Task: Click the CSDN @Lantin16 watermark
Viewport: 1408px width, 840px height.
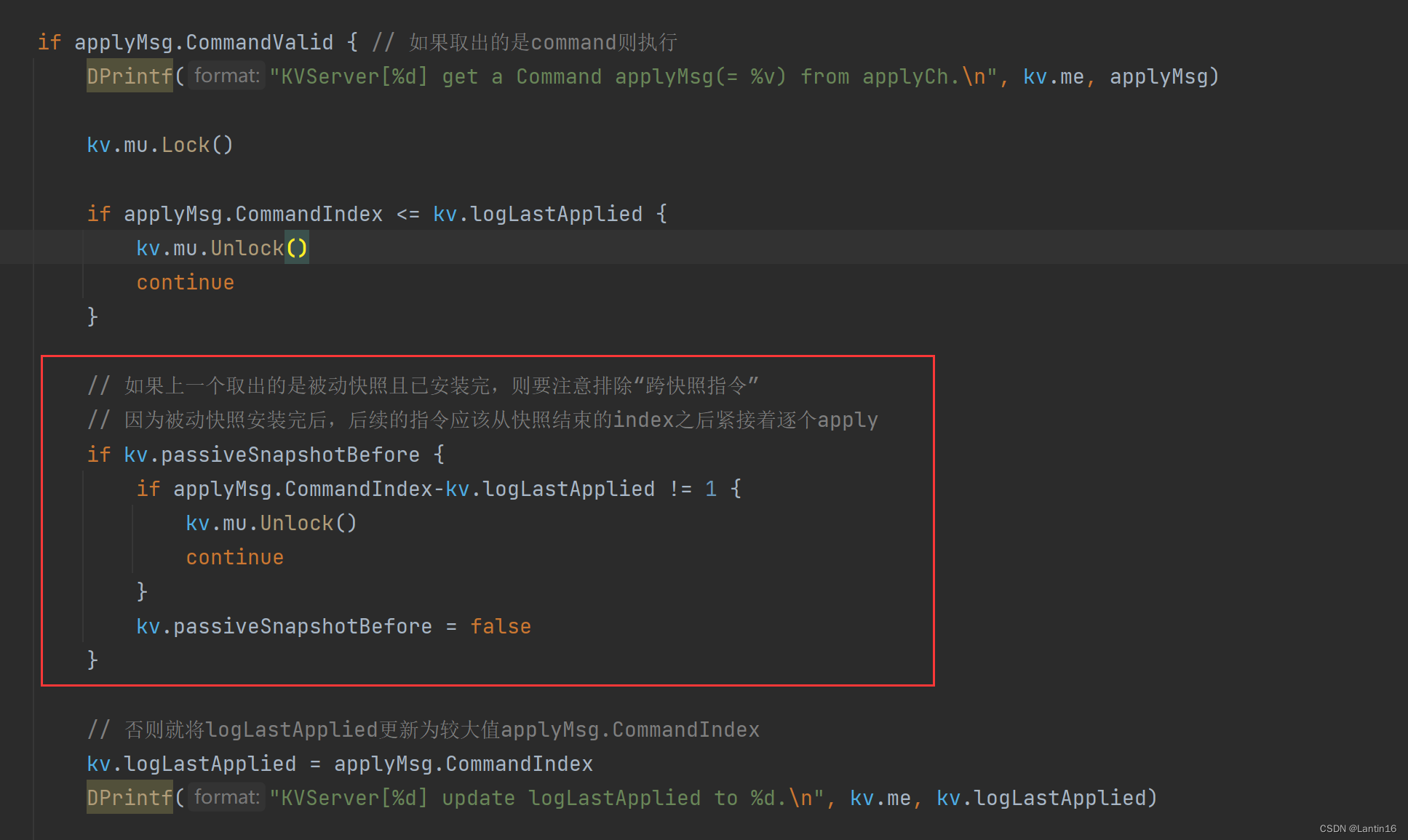Action: coord(1357,828)
